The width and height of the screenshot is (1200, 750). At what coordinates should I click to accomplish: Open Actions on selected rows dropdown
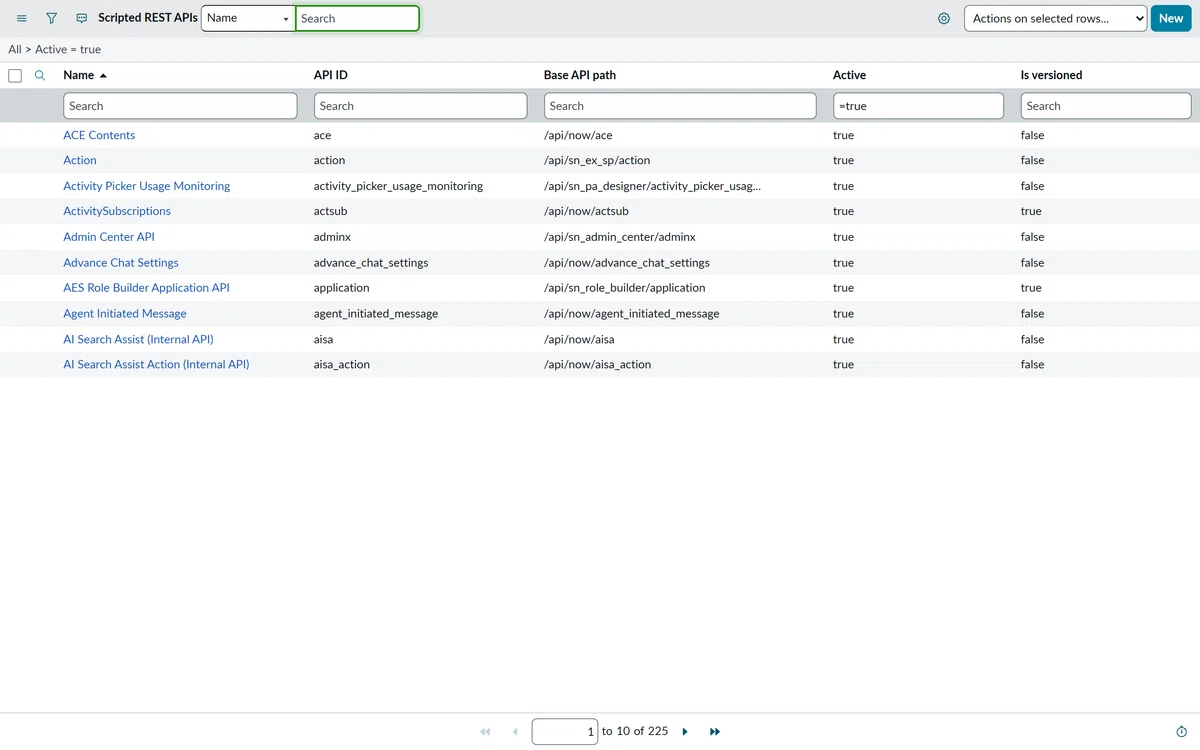point(1055,18)
